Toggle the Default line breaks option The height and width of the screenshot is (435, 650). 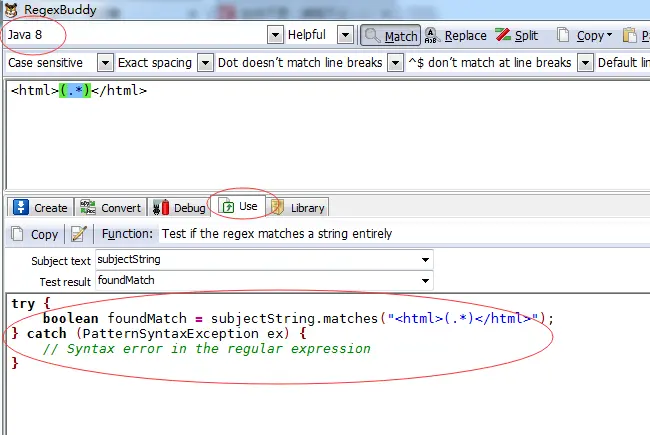pos(623,63)
